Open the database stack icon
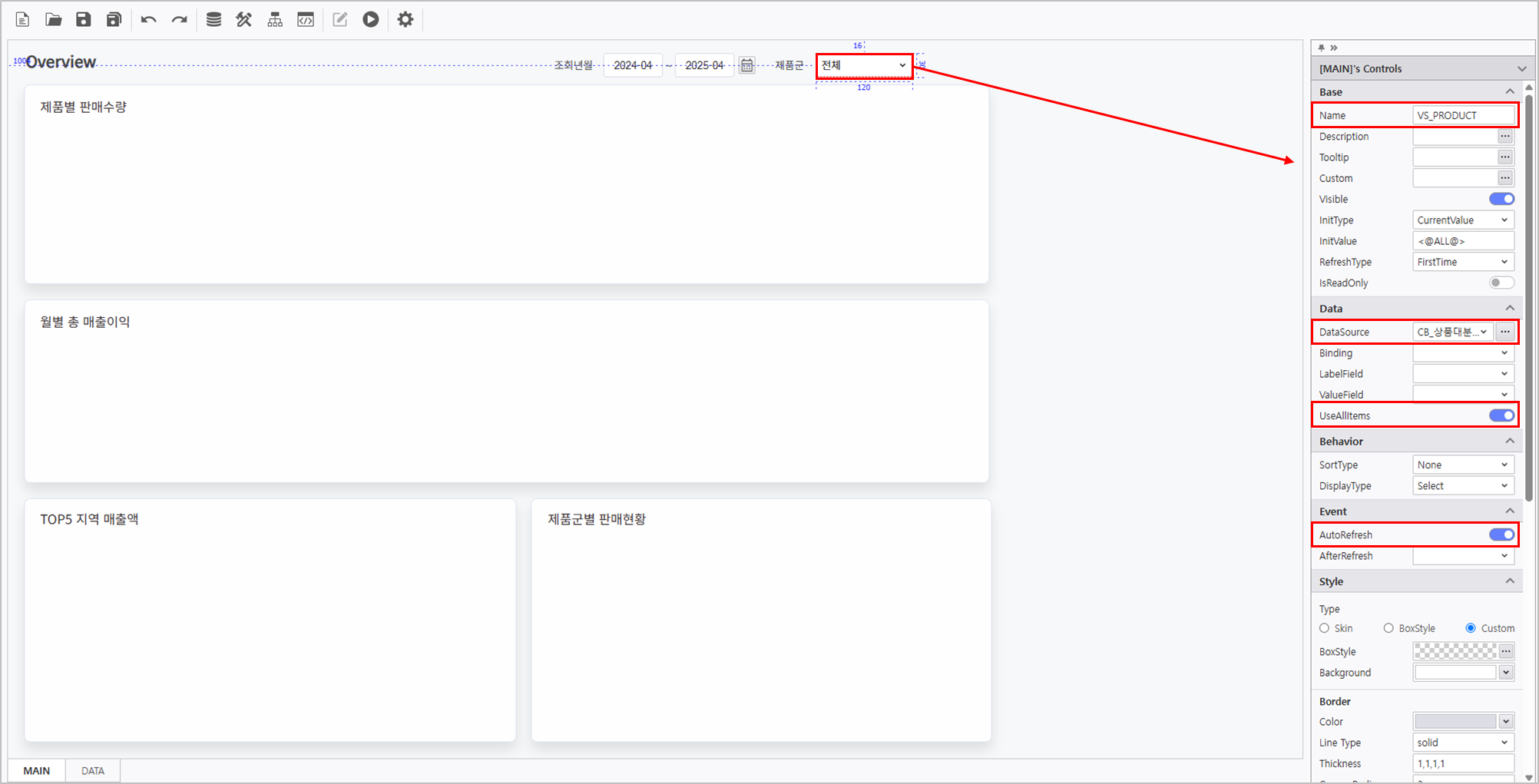This screenshot has width=1539, height=784. coord(213,20)
